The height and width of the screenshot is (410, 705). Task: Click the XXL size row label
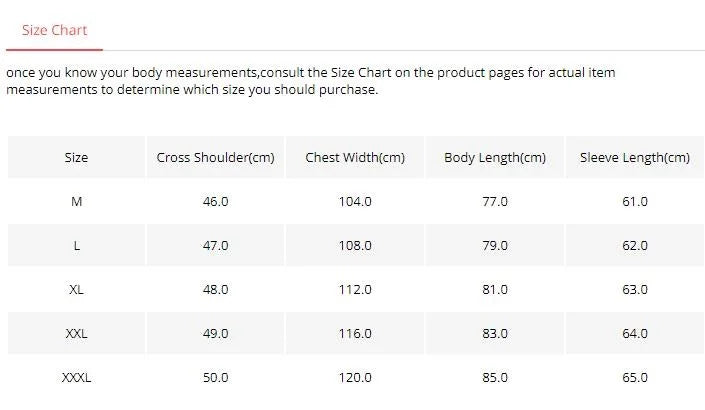click(x=76, y=333)
